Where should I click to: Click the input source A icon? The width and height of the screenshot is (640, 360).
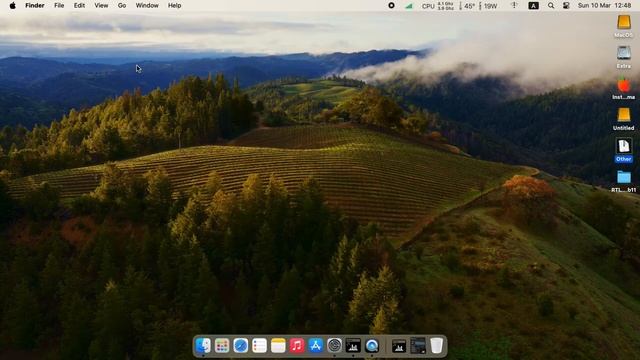[533, 6]
